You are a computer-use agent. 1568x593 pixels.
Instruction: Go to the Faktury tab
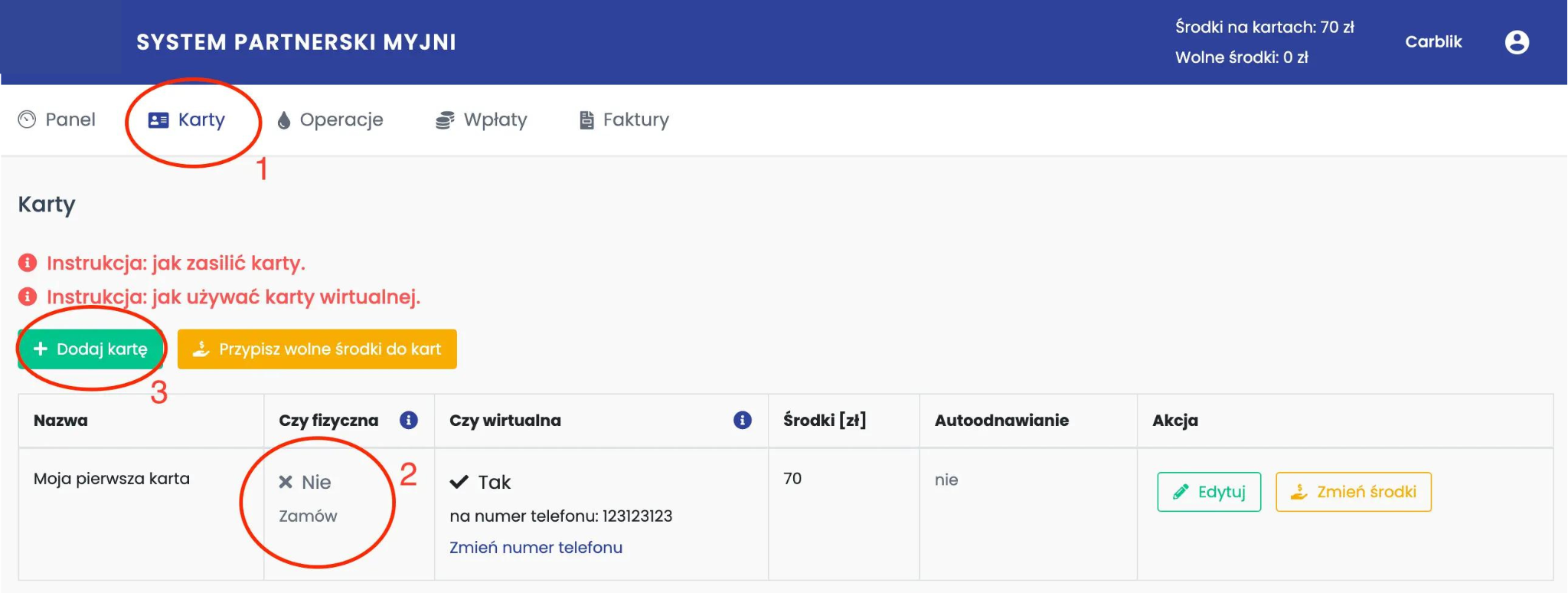[635, 120]
